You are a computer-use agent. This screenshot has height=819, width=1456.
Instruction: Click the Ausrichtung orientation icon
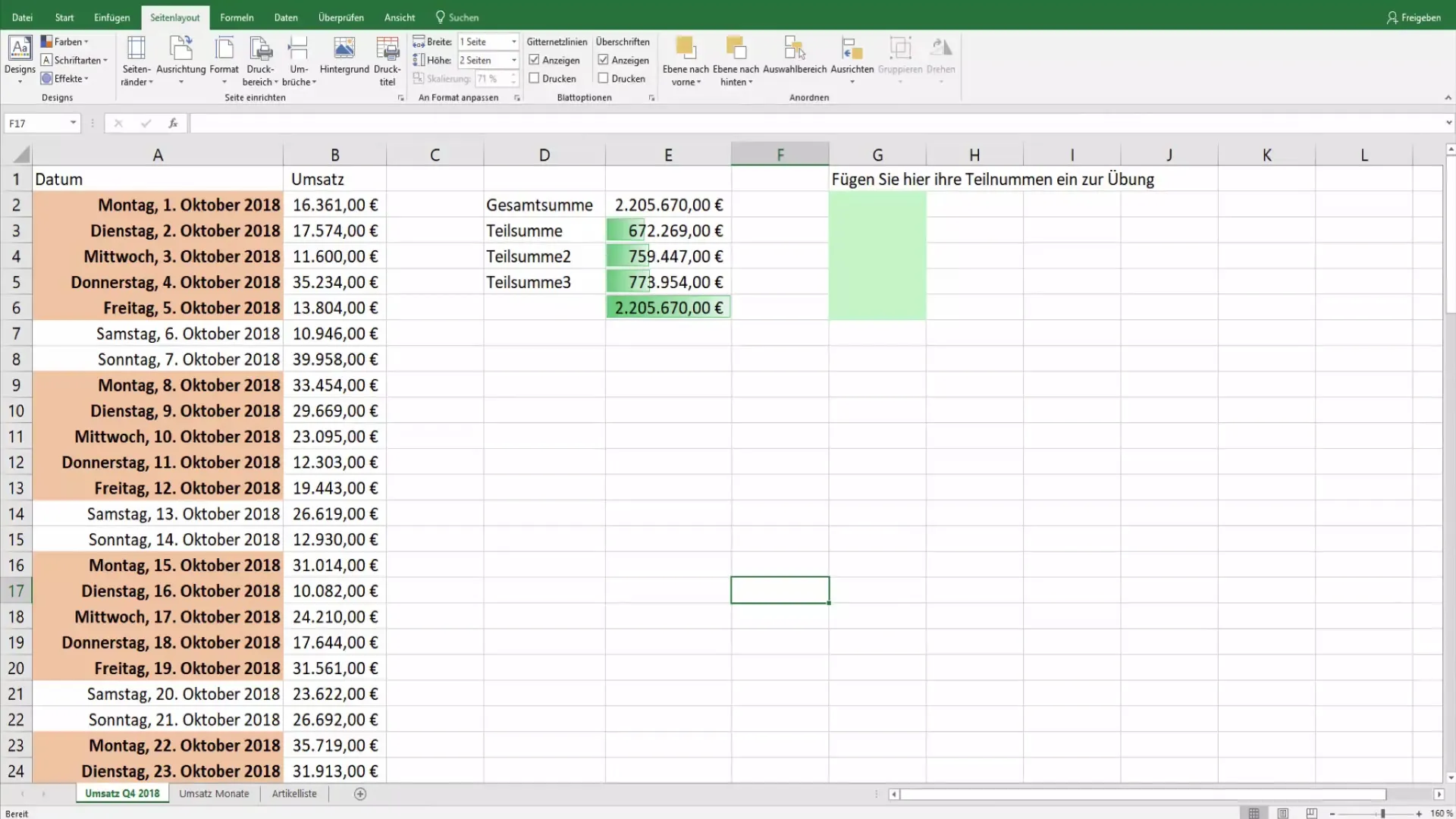coord(180,49)
